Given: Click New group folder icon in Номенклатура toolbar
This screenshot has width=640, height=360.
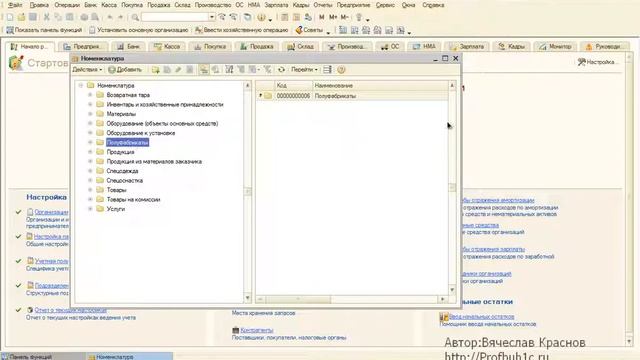Looking at the screenshot, I should 156,70.
